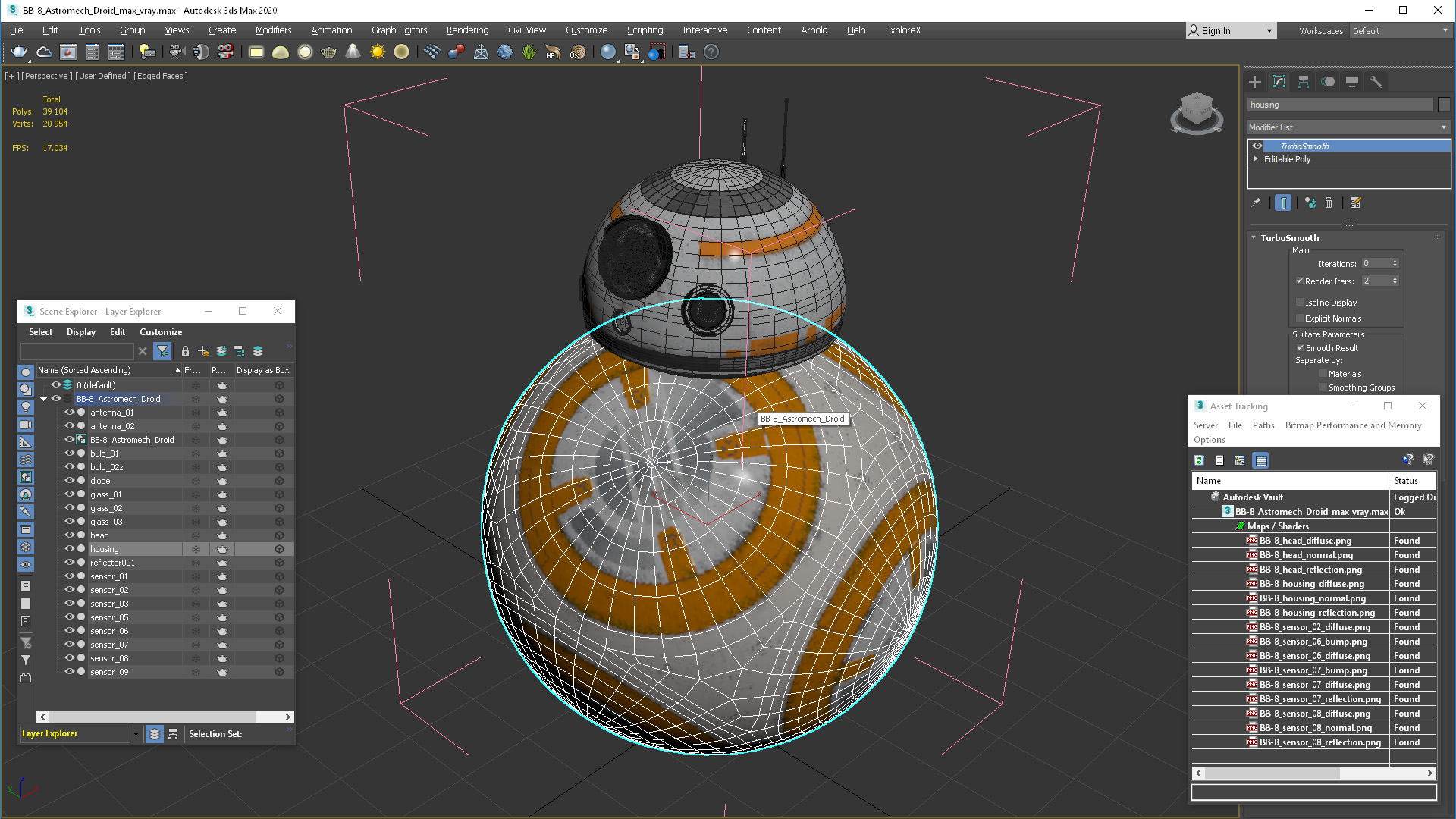The width and height of the screenshot is (1456, 819).
Task: Click Edged Faces viewport label
Action: tap(160, 76)
